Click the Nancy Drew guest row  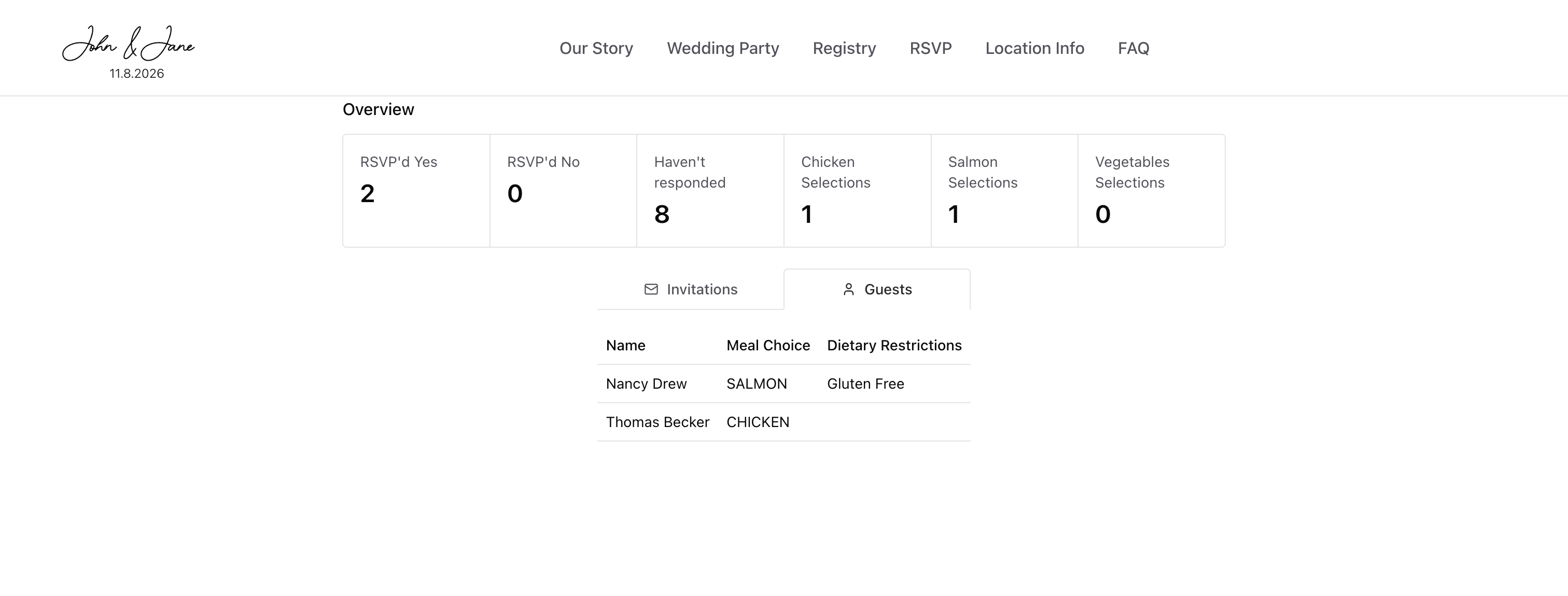(783, 384)
